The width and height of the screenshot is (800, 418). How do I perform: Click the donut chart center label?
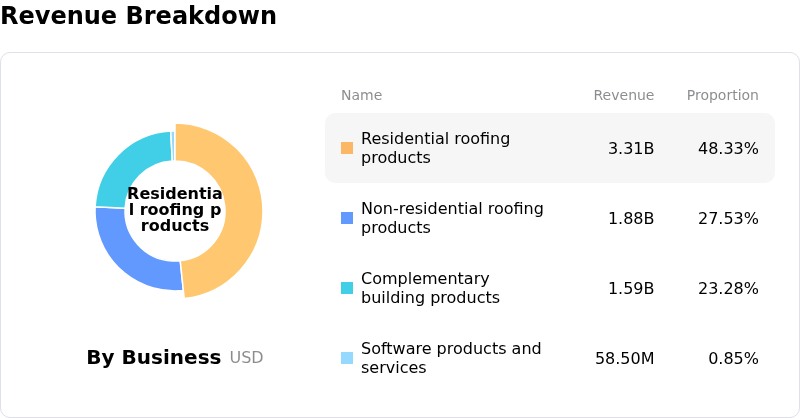(x=175, y=210)
